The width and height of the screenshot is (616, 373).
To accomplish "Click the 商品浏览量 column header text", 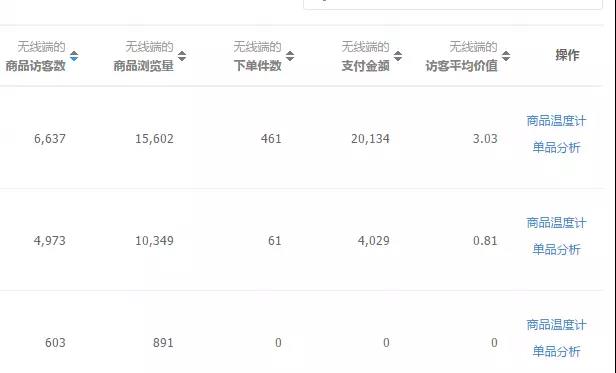I will coord(143,66).
